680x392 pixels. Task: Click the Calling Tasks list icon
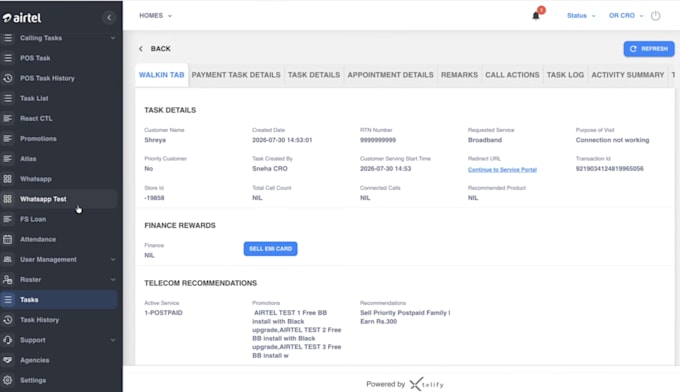pos(8,38)
